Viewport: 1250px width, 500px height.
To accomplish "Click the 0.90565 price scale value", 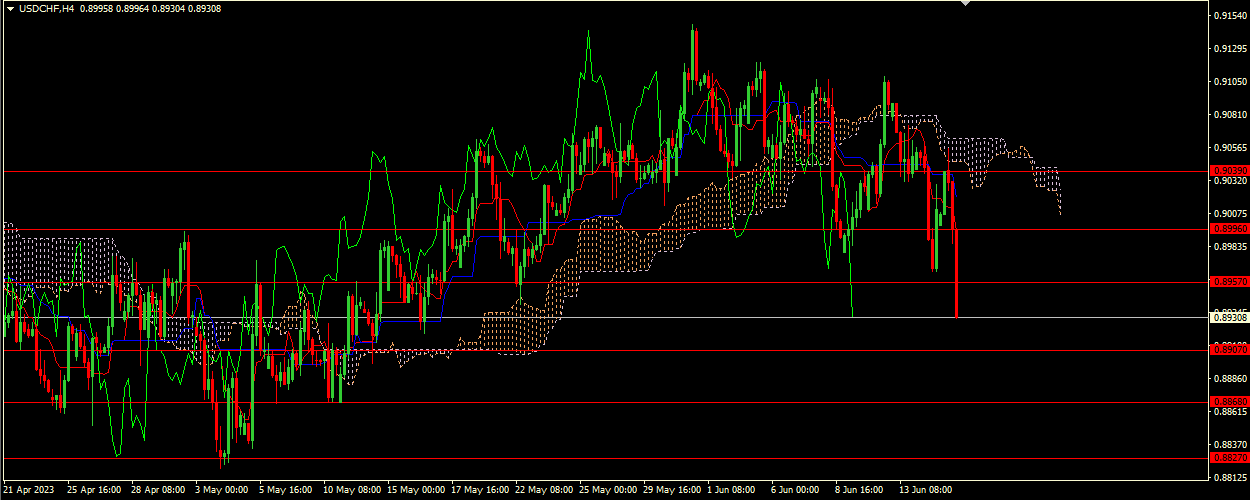I will [x=1229, y=148].
